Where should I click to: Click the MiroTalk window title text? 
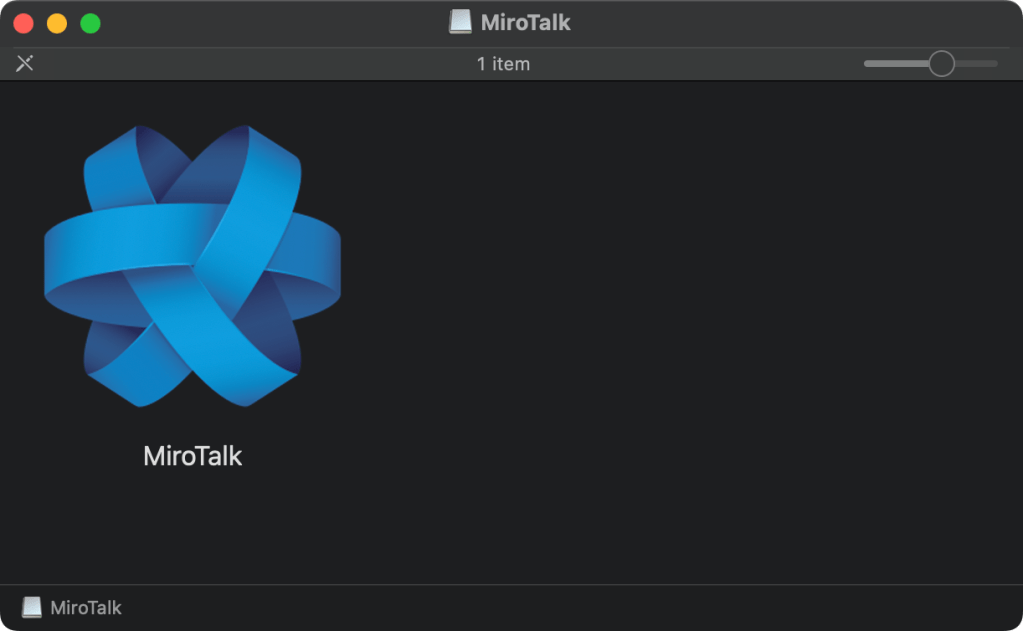point(525,22)
